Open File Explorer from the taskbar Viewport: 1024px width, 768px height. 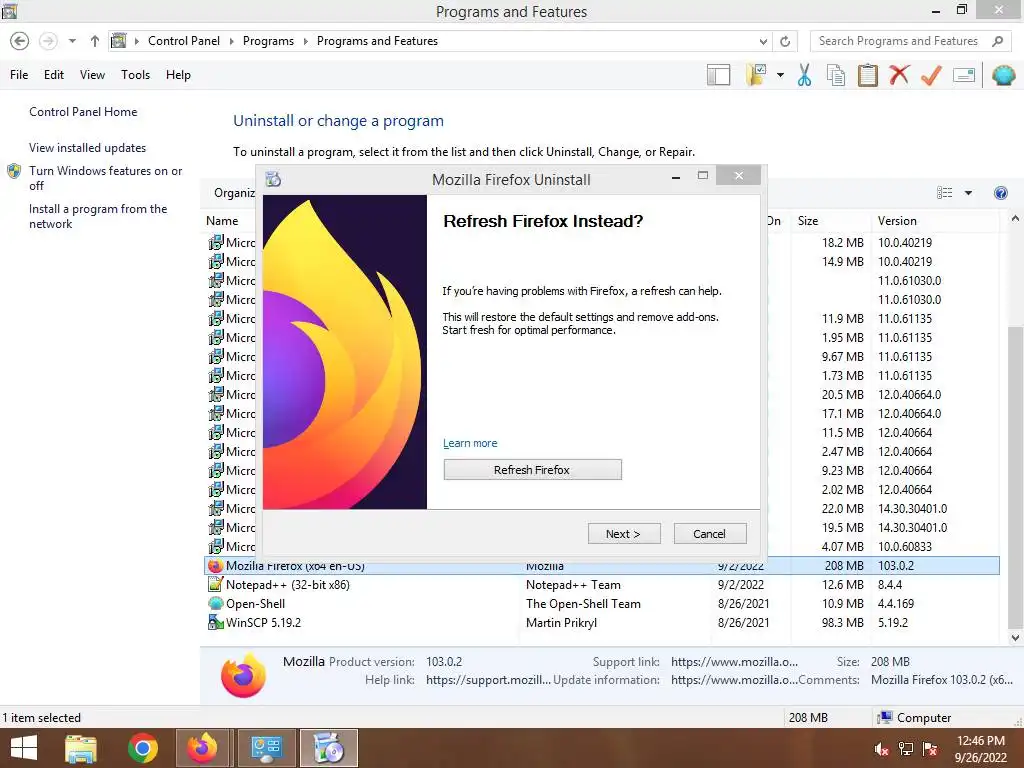tap(81, 748)
